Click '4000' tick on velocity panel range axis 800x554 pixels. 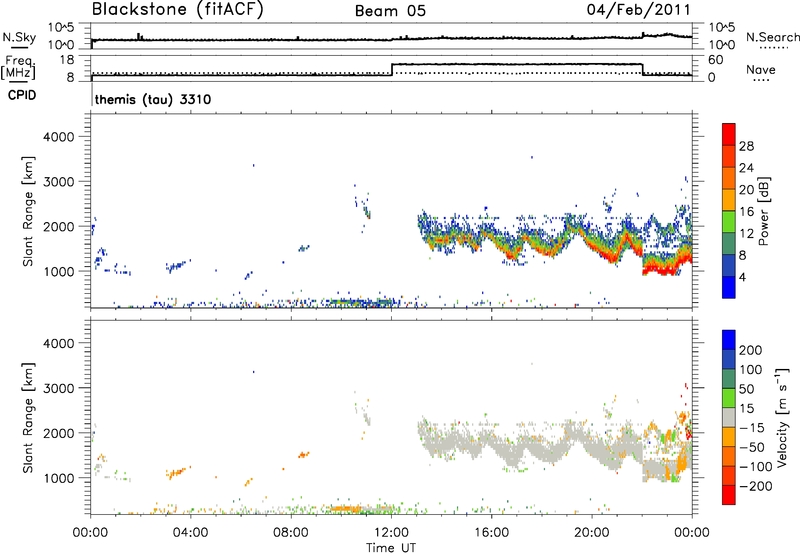click(x=59, y=343)
